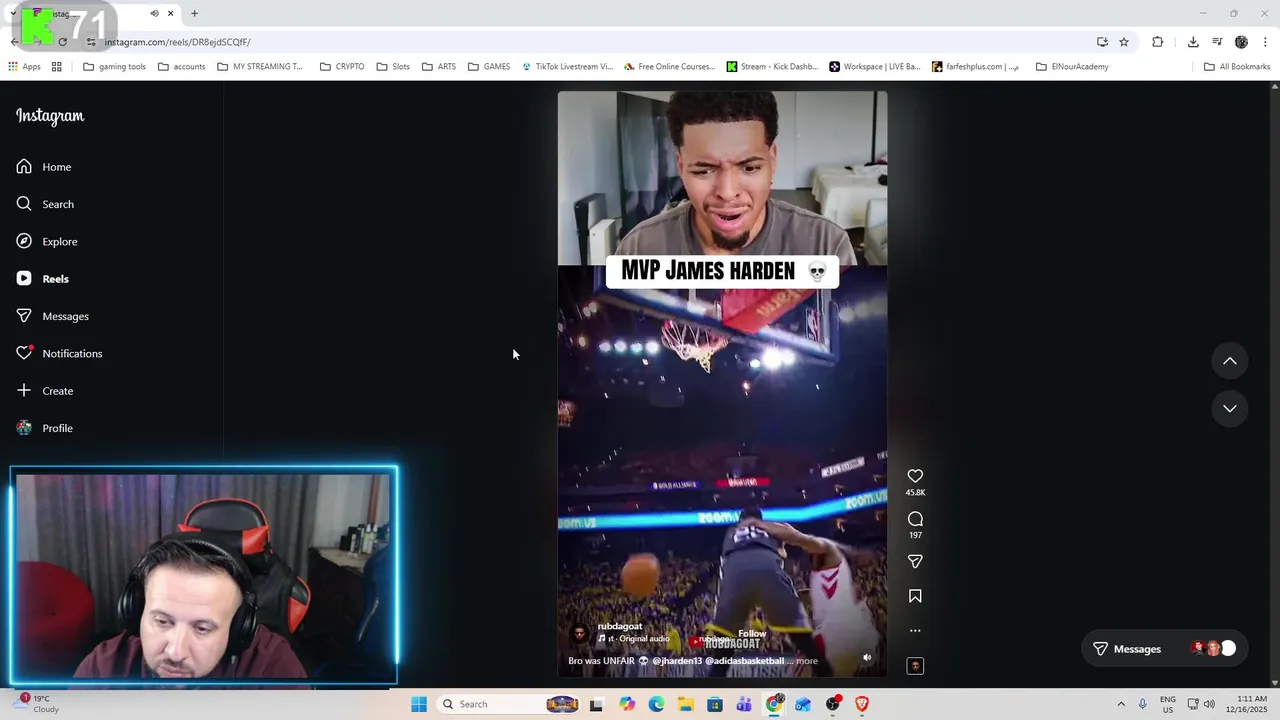Open browser extensions puzzle icon

pos(1157,42)
